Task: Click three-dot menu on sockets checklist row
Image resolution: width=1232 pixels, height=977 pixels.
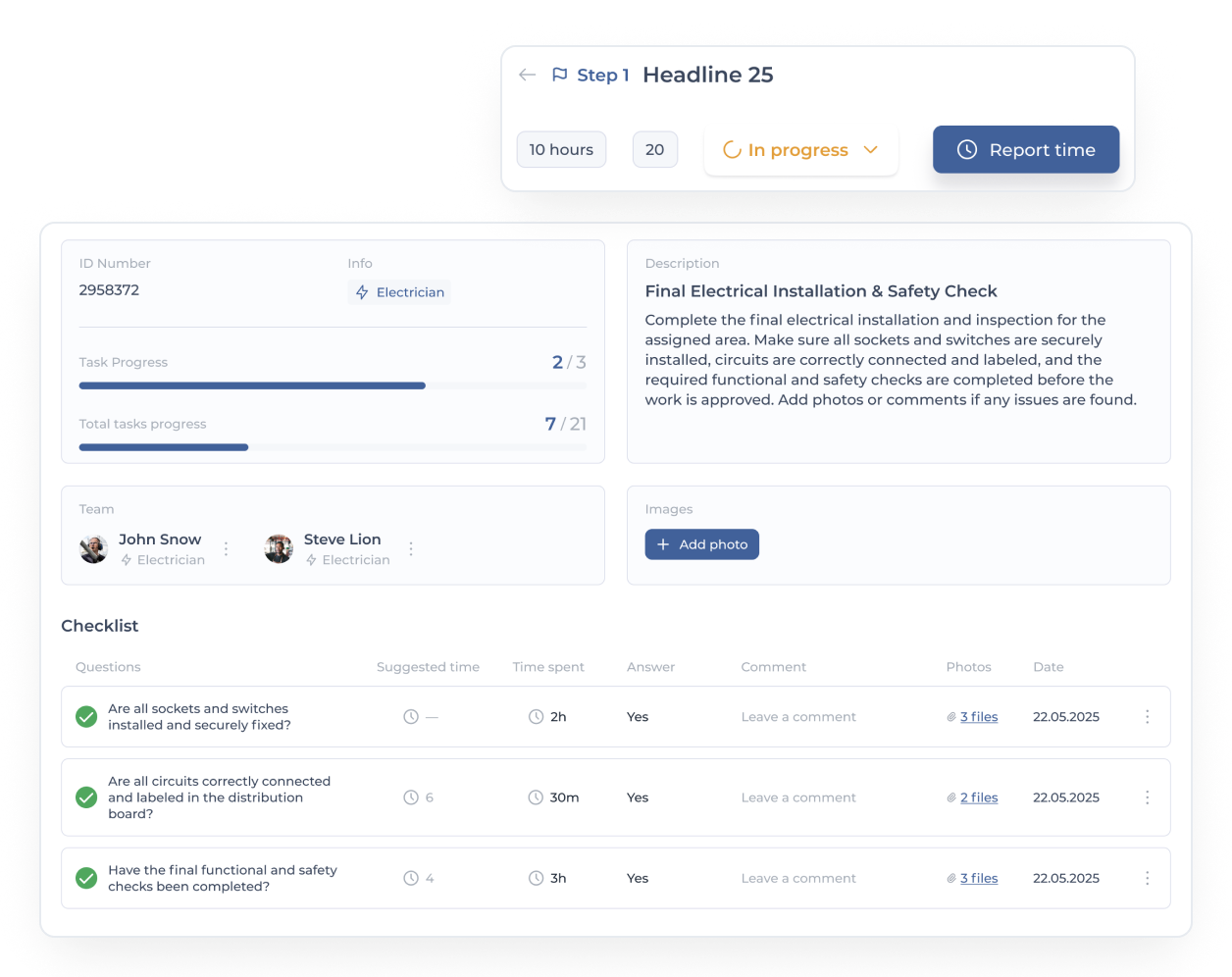Action: tap(1147, 717)
